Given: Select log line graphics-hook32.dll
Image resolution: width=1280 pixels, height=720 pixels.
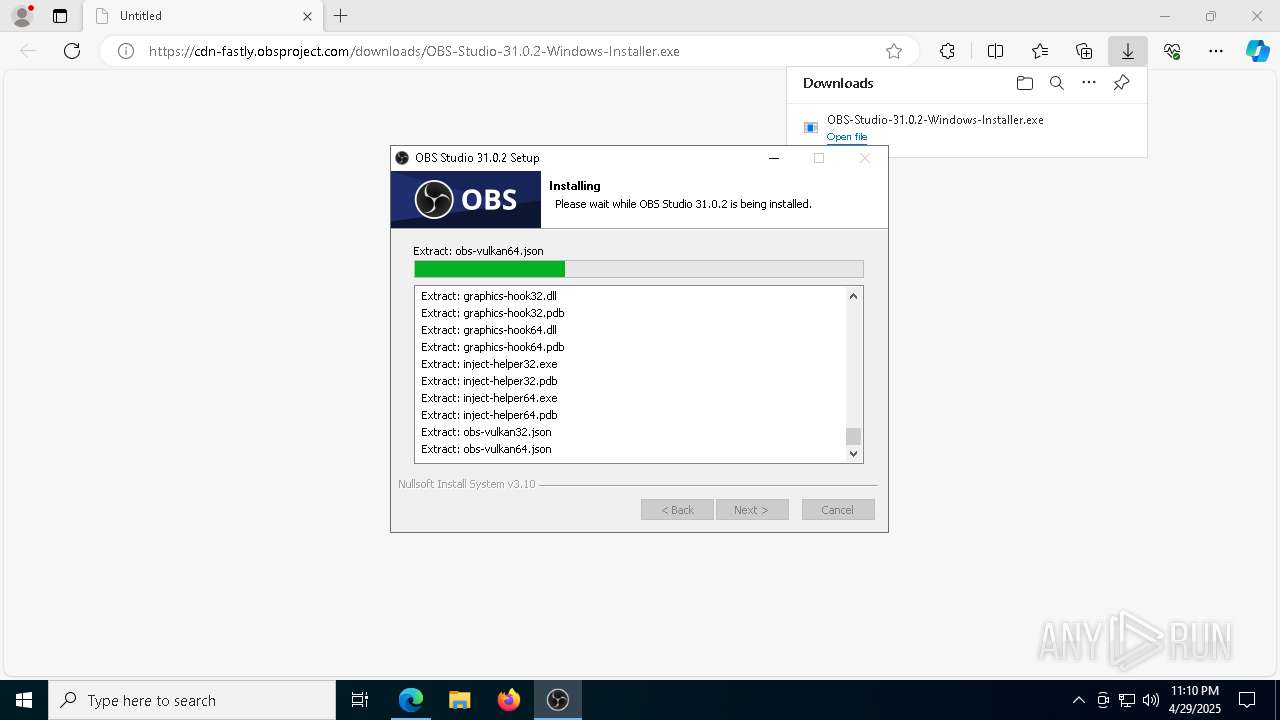Looking at the screenshot, I should (x=489, y=296).
